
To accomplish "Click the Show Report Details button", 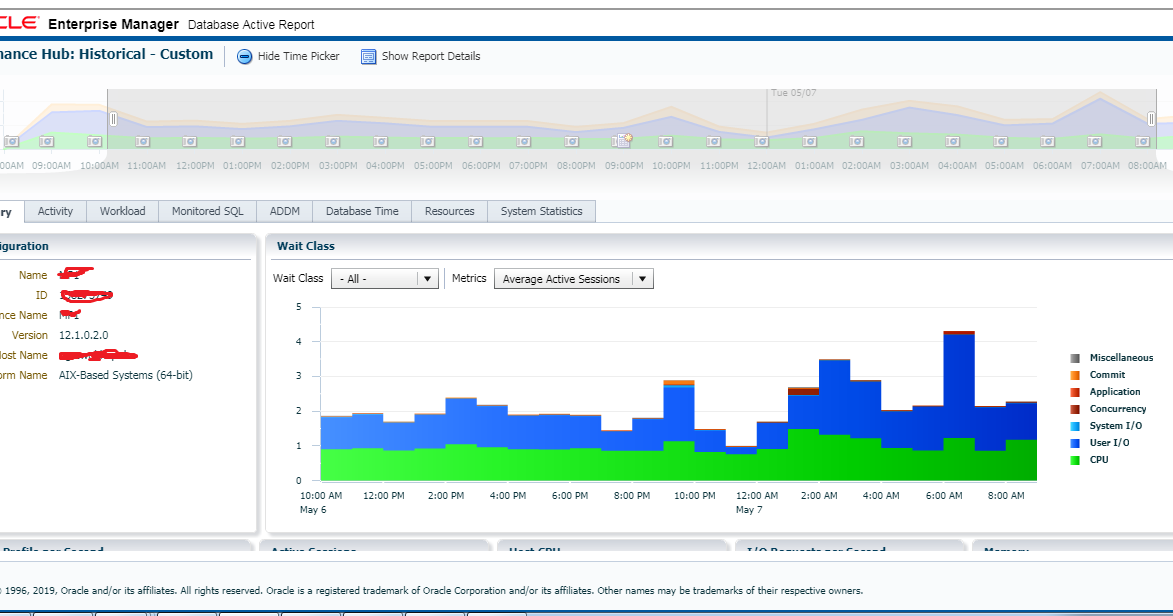I will coord(429,56).
